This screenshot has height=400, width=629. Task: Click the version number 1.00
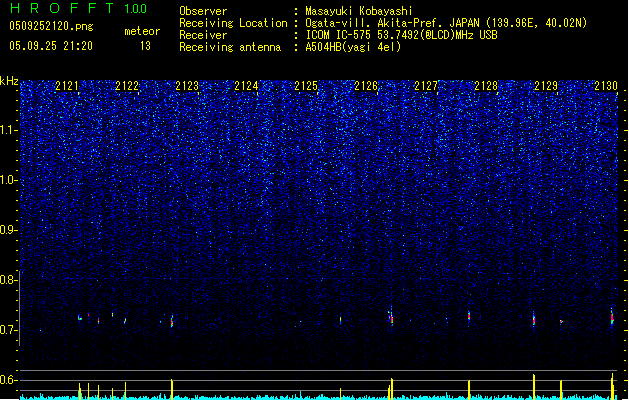136,9
